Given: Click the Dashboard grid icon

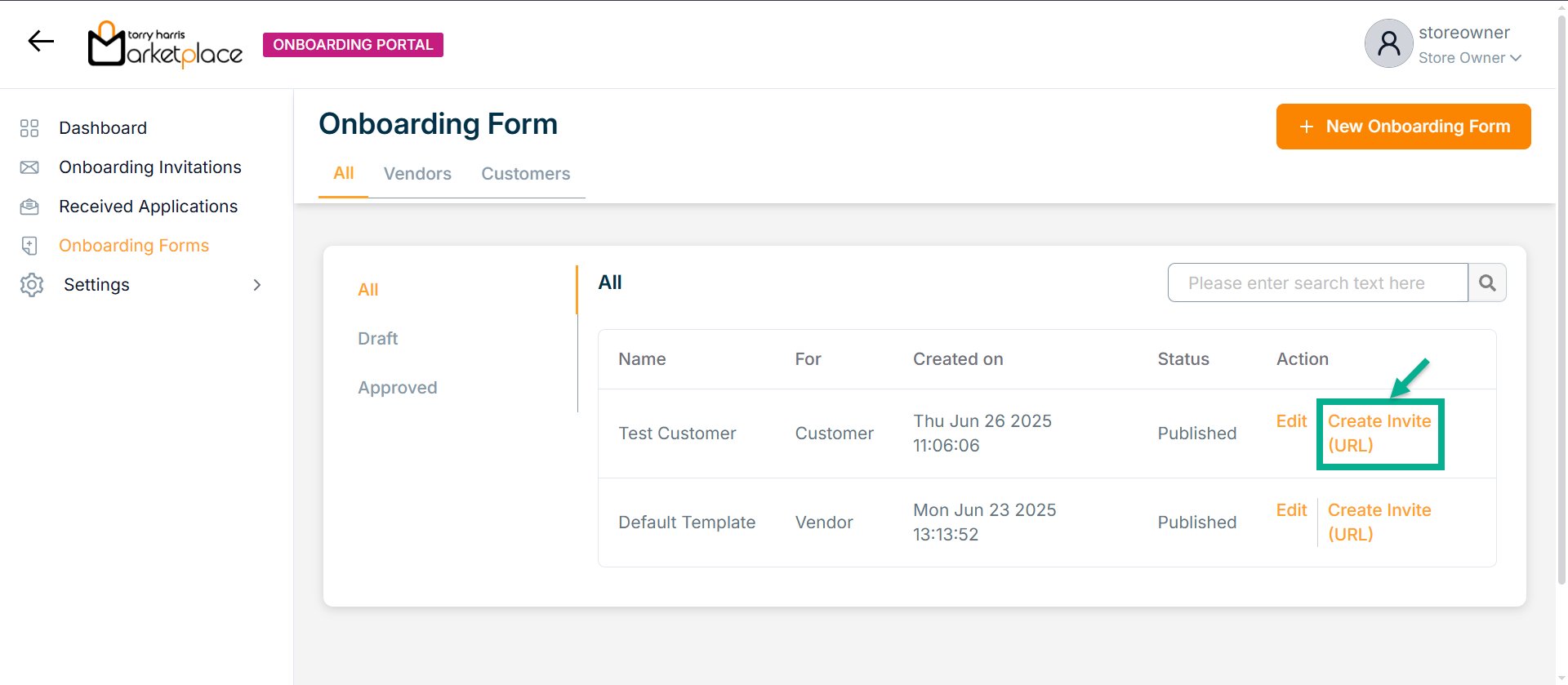Looking at the screenshot, I should (29, 128).
